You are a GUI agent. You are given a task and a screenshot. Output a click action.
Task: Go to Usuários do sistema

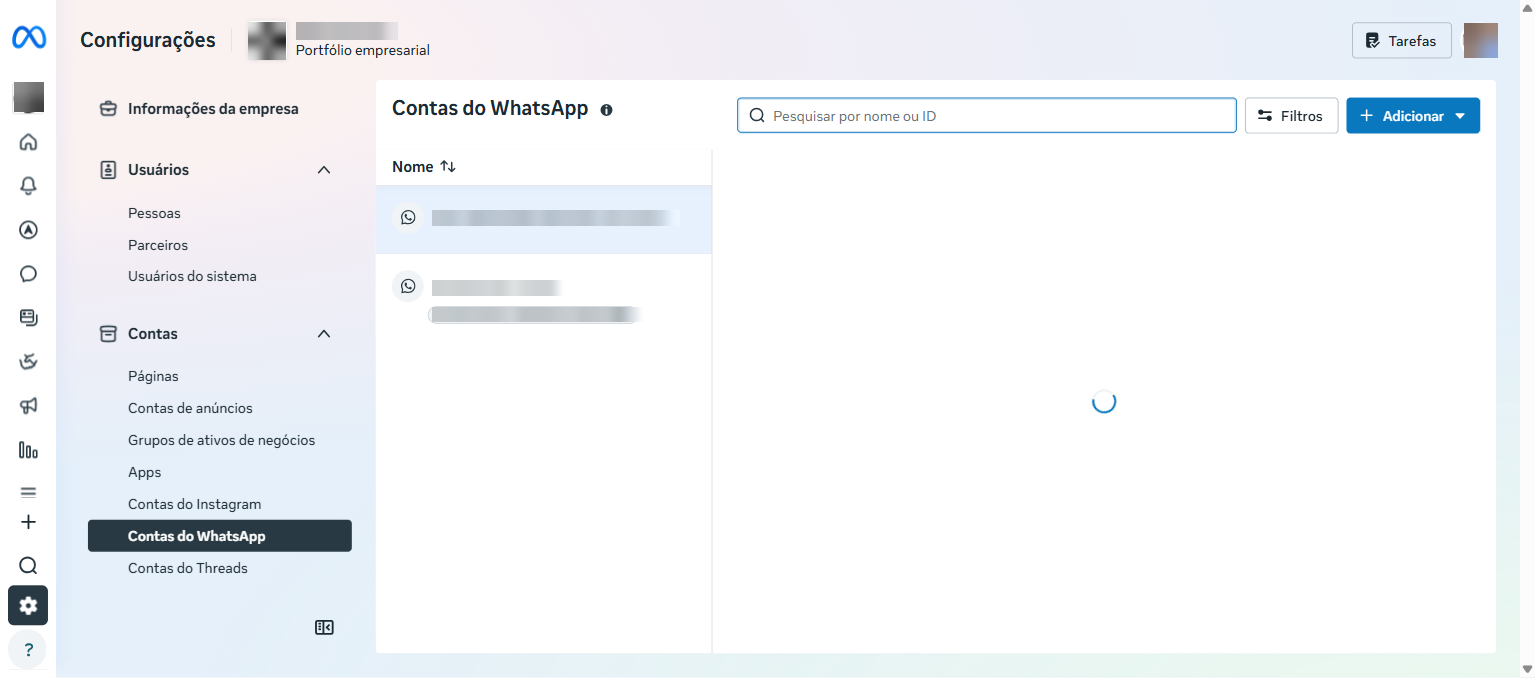tap(192, 276)
